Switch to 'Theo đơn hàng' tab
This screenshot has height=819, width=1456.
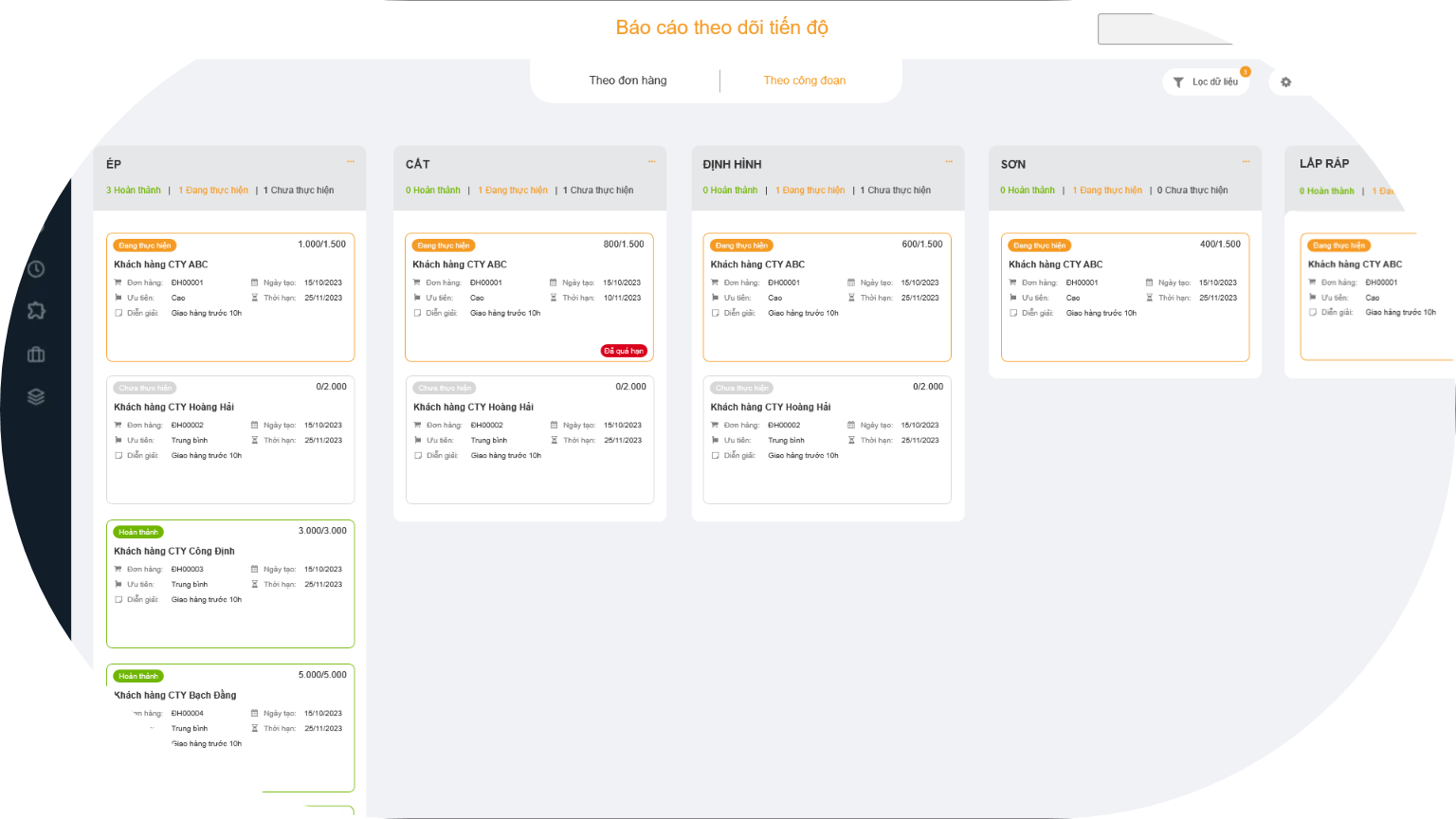pos(628,81)
